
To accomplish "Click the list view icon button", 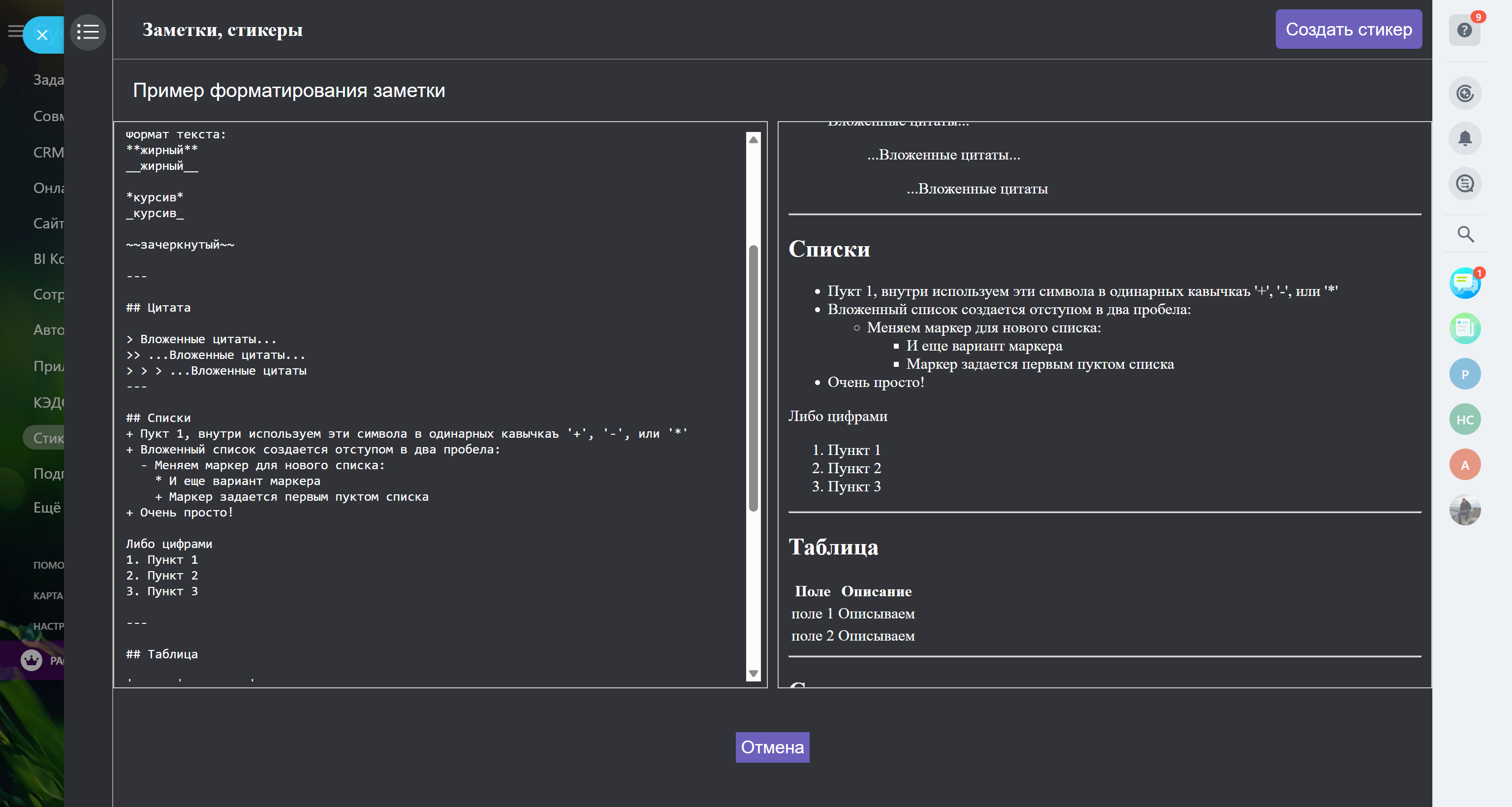I will [x=88, y=32].
